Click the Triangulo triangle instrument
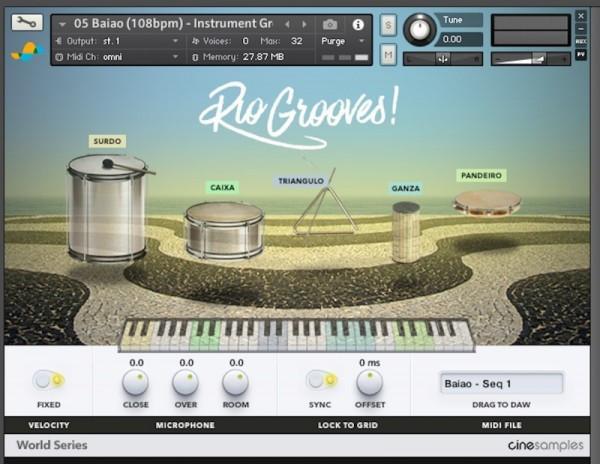 (x=325, y=207)
